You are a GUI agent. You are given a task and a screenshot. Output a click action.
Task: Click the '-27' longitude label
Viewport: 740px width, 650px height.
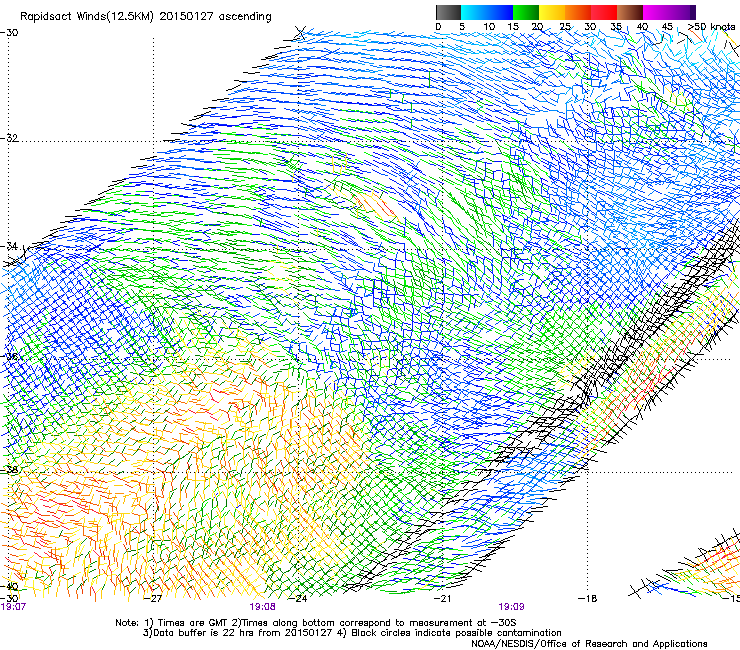tap(154, 599)
